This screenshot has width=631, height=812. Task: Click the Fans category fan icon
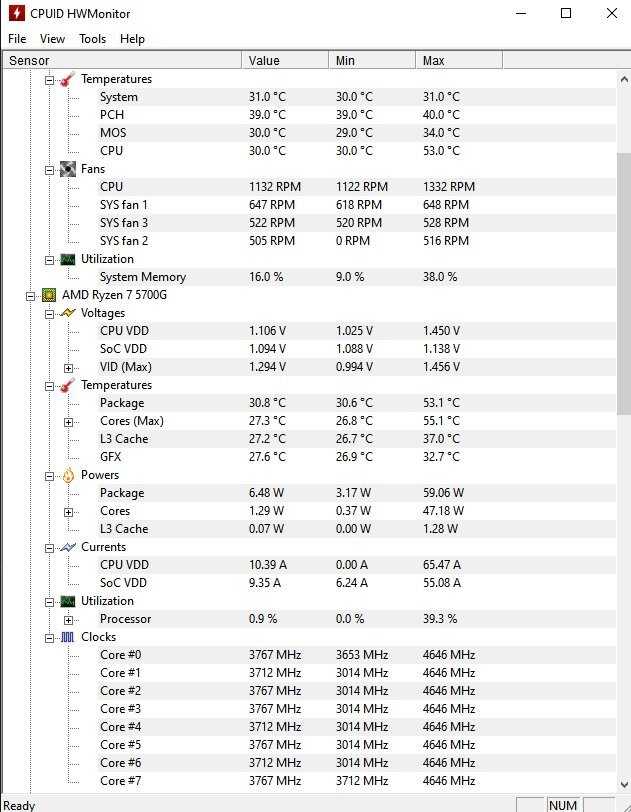point(68,169)
